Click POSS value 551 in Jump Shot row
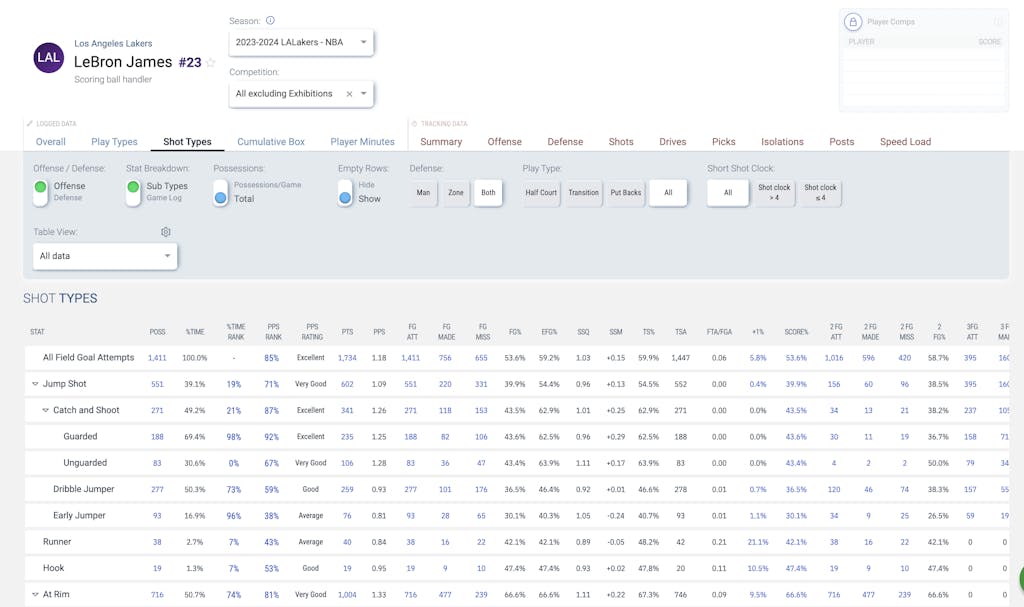The image size is (1024, 607). tap(157, 384)
